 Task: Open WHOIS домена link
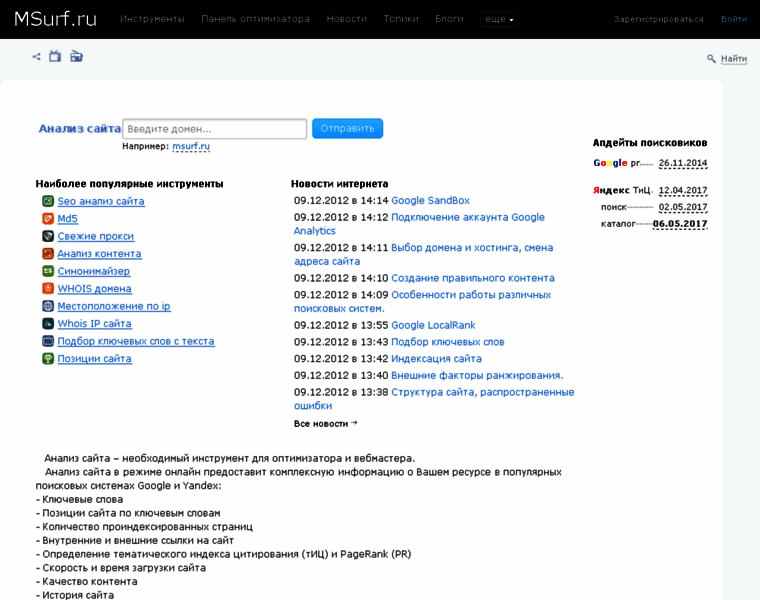(95, 288)
